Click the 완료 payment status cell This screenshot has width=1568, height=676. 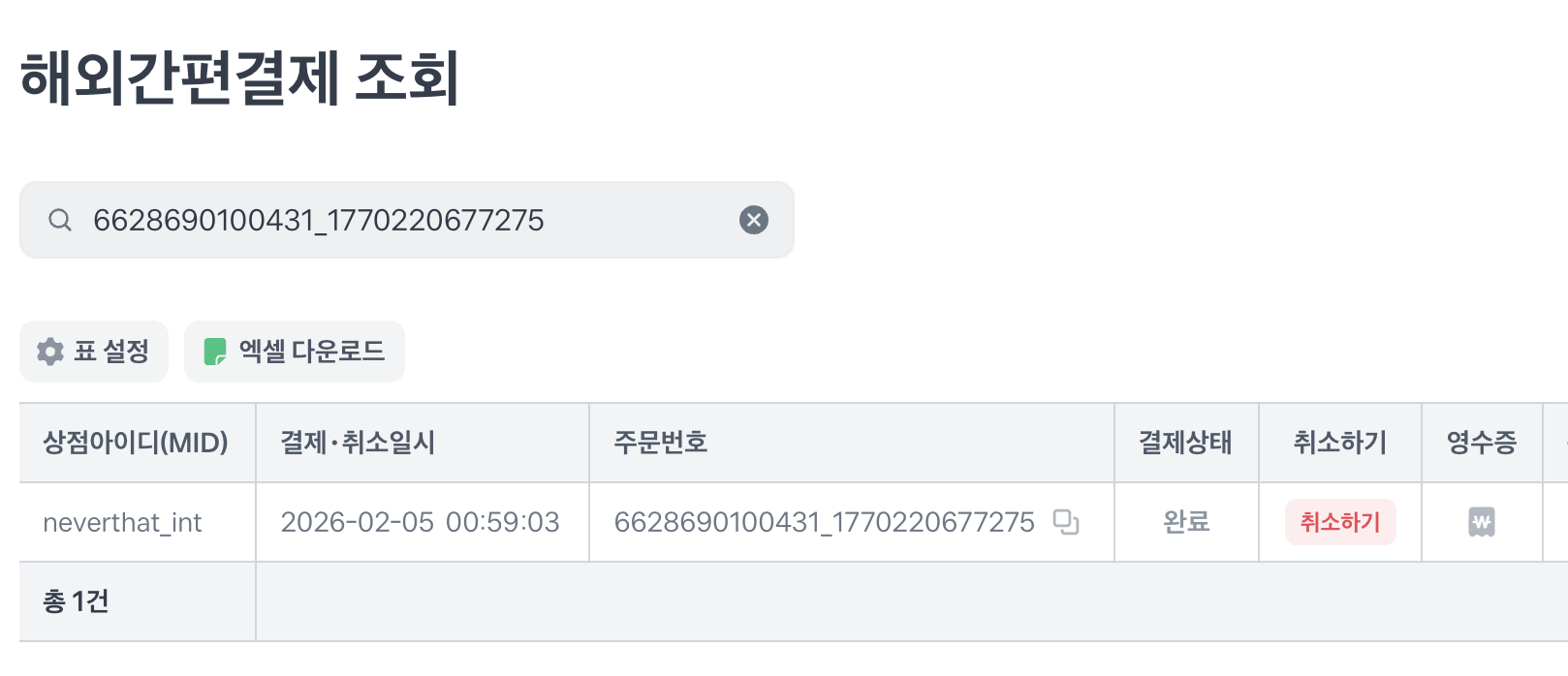1186,523
